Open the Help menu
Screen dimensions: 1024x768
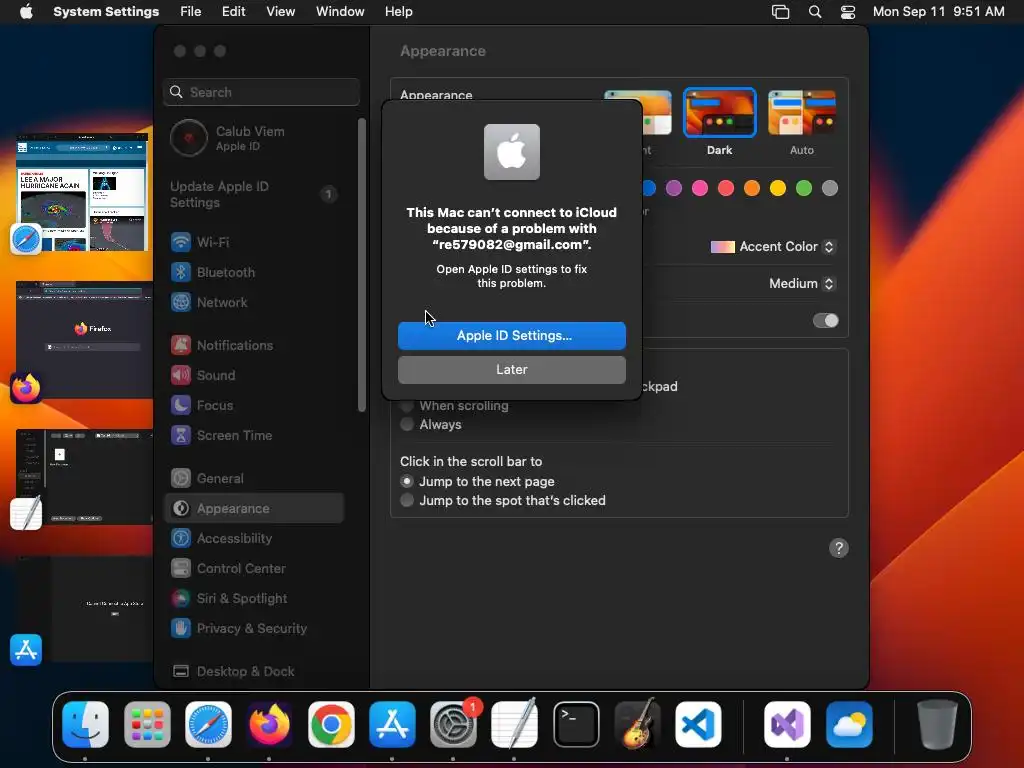click(x=398, y=12)
